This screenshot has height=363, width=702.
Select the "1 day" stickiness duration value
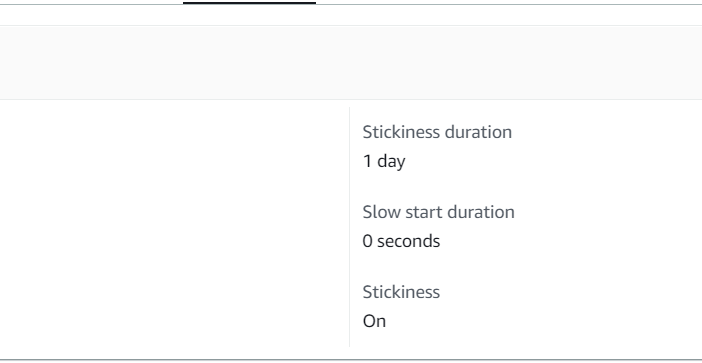tap(384, 161)
